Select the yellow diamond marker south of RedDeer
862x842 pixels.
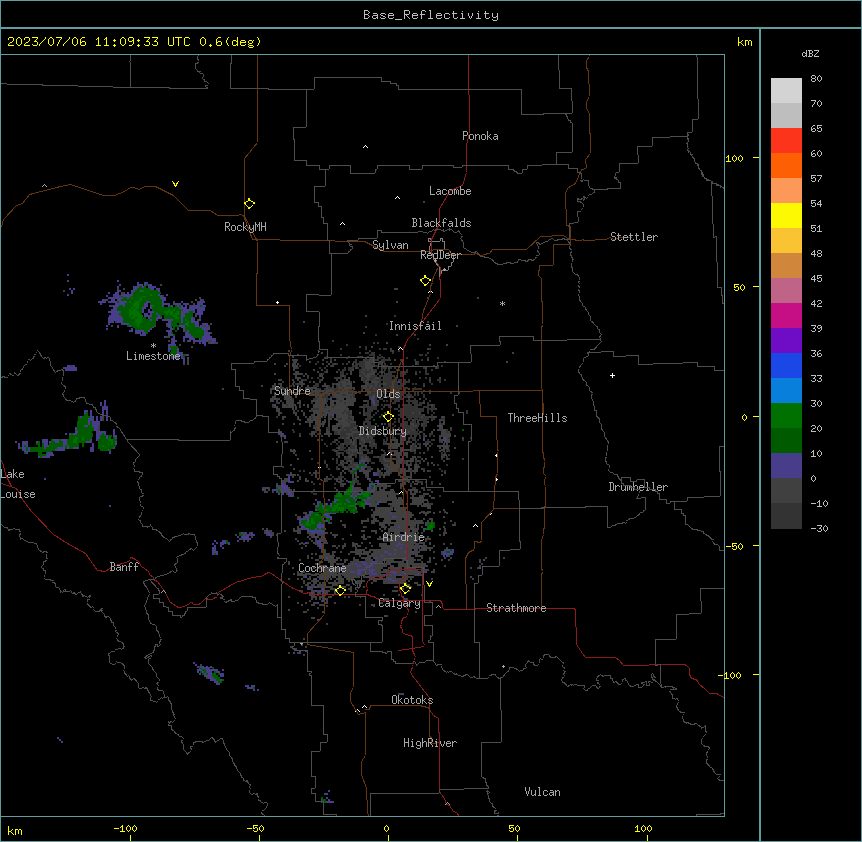tap(426, 281)
